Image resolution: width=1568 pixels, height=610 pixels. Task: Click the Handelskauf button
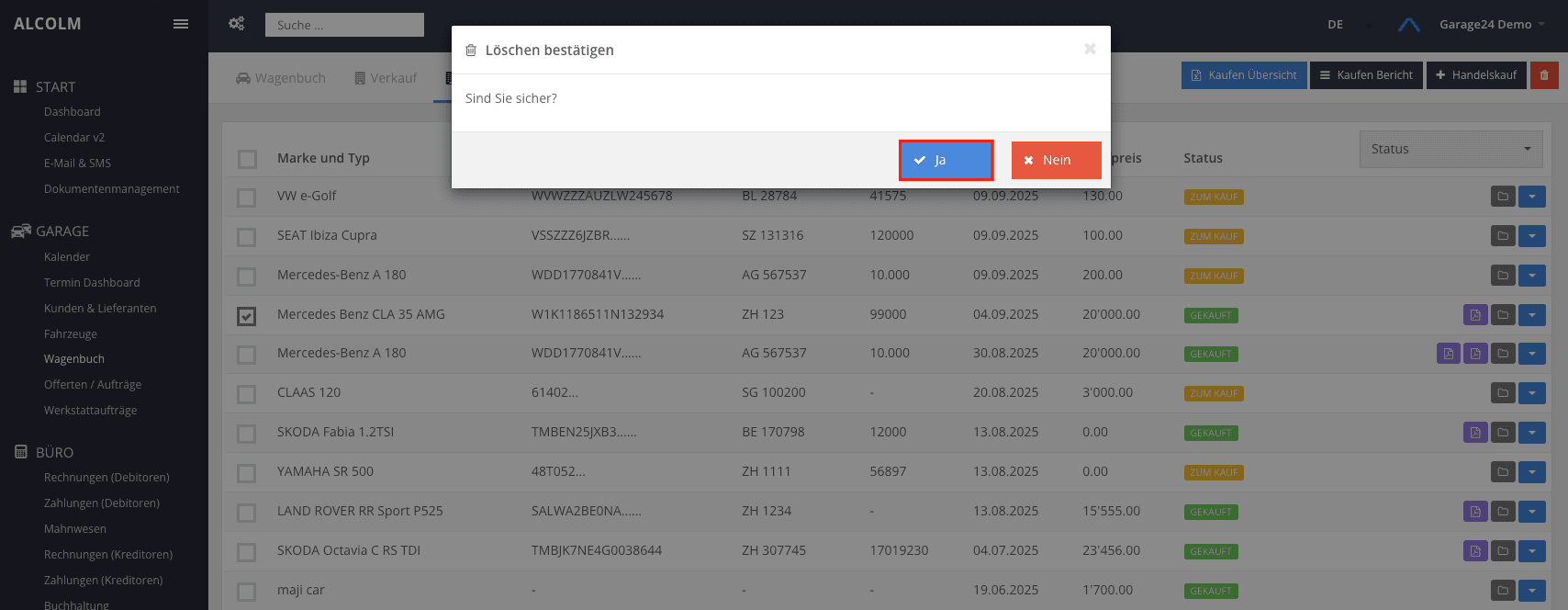pos(1476,75)
